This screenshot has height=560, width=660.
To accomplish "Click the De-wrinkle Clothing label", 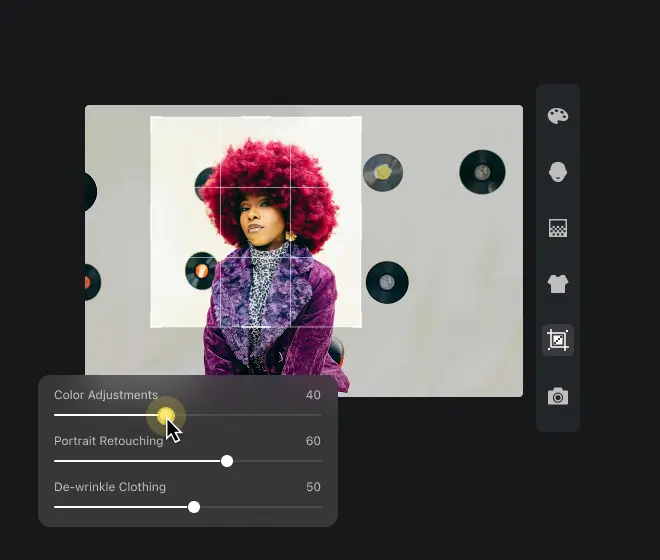I will [110, 487].
